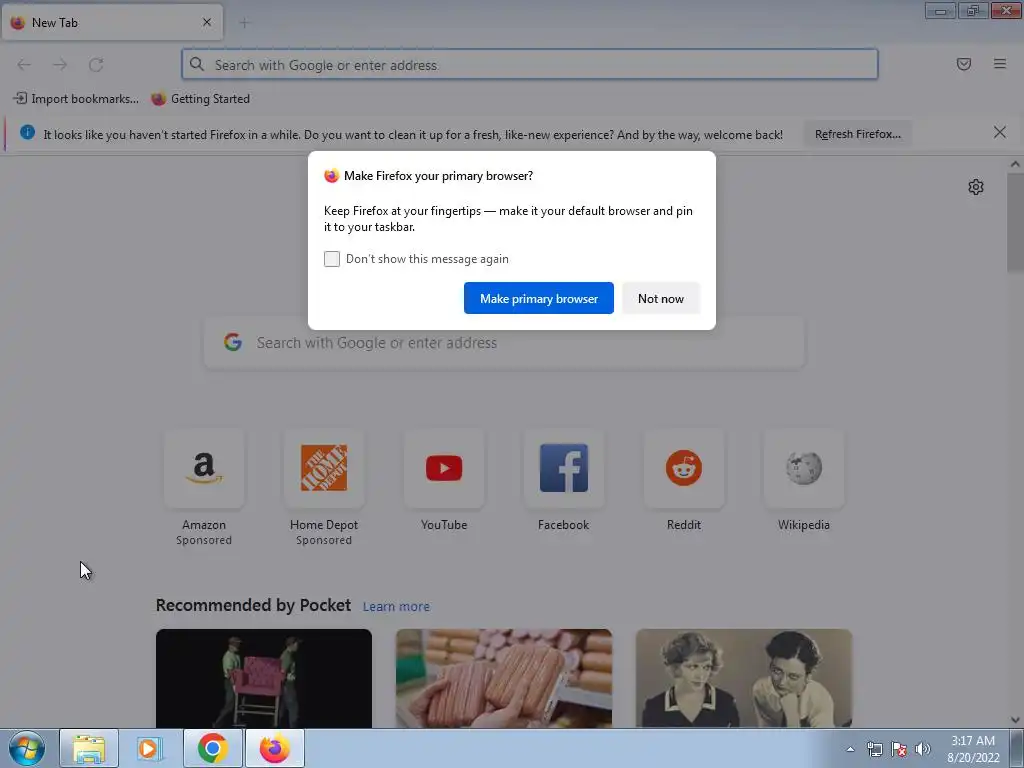The height and width of the screenshot is (768, 1024).
Task: Dismiss the Refresh Firefox notification bar
Action: (1000, 133)
